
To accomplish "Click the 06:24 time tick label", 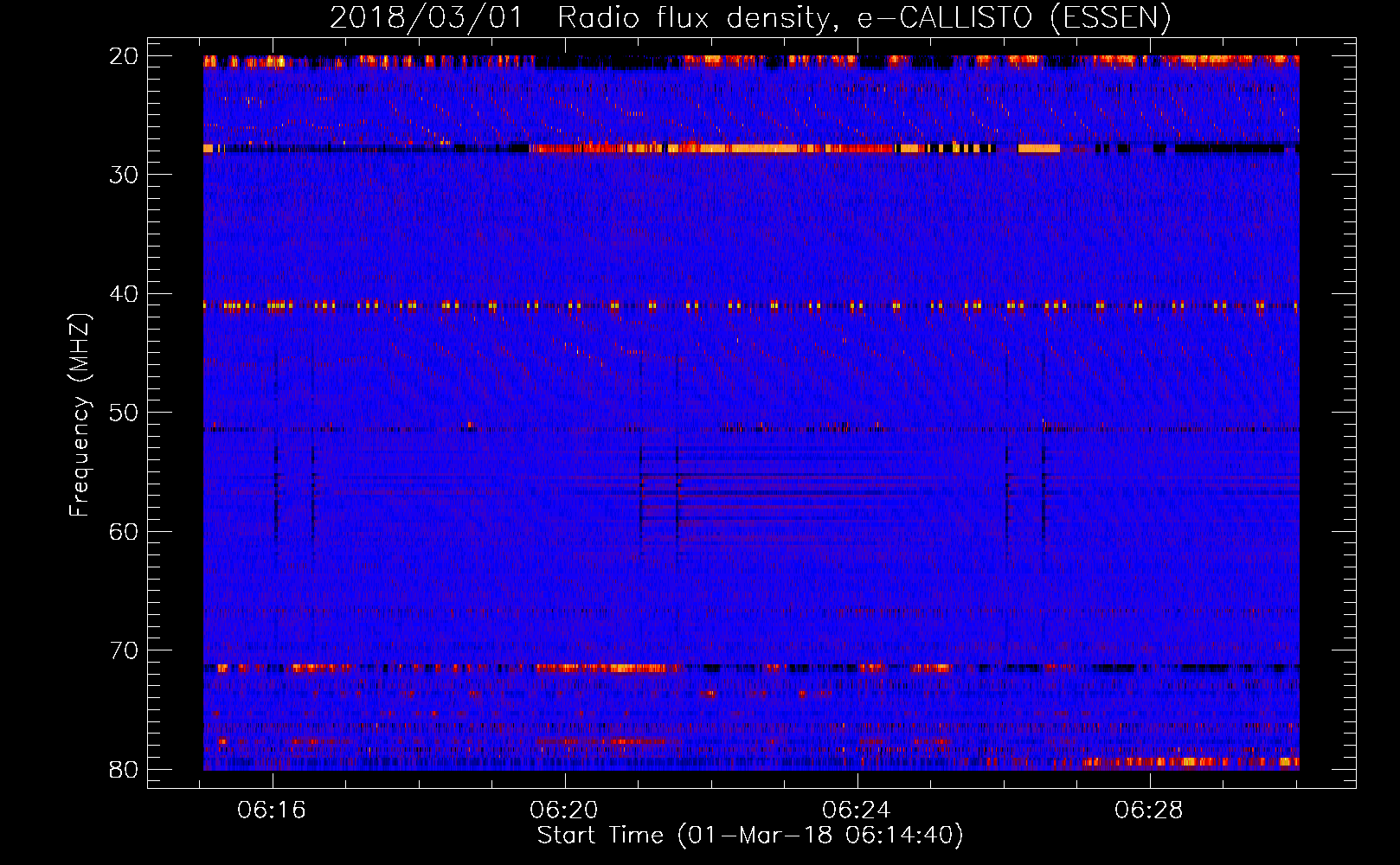I will click(x=857, y=810).
